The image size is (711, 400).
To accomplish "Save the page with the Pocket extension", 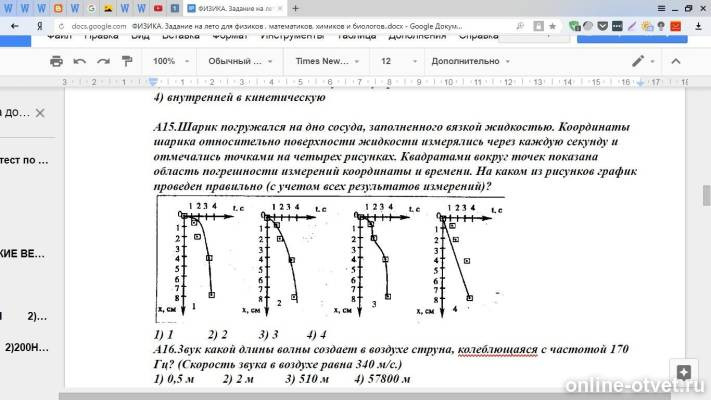I will [x=603, y=26].
